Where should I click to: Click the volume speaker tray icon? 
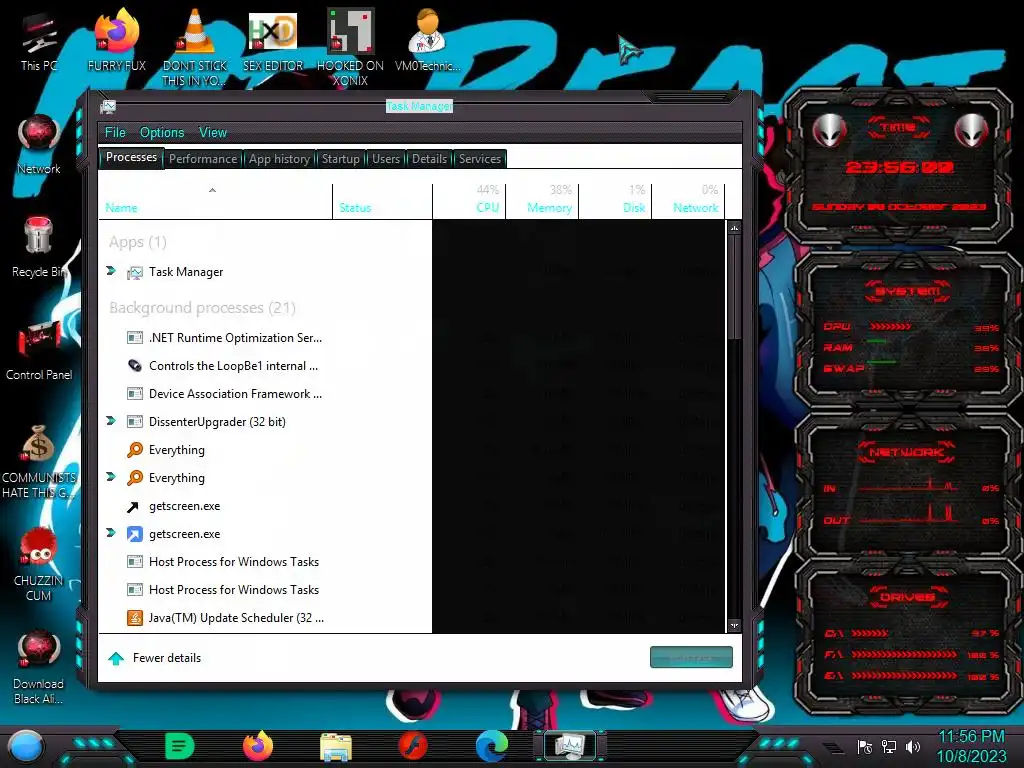913,747
